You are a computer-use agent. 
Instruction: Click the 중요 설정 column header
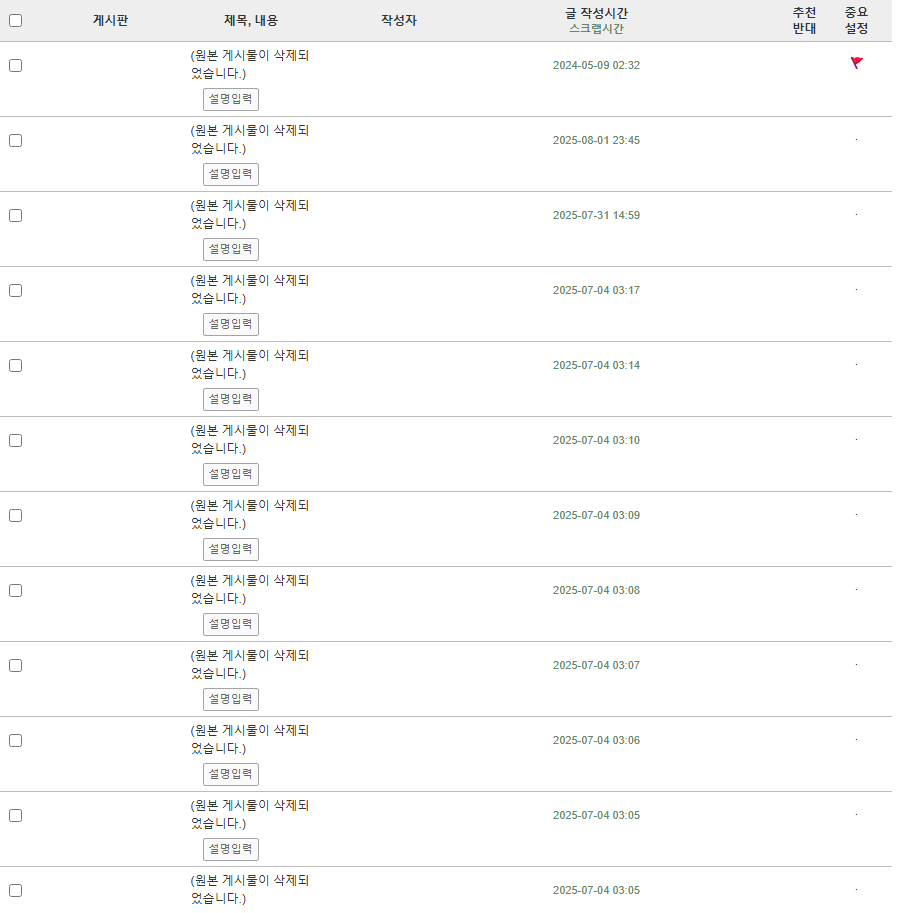click(x=856, y=20)
